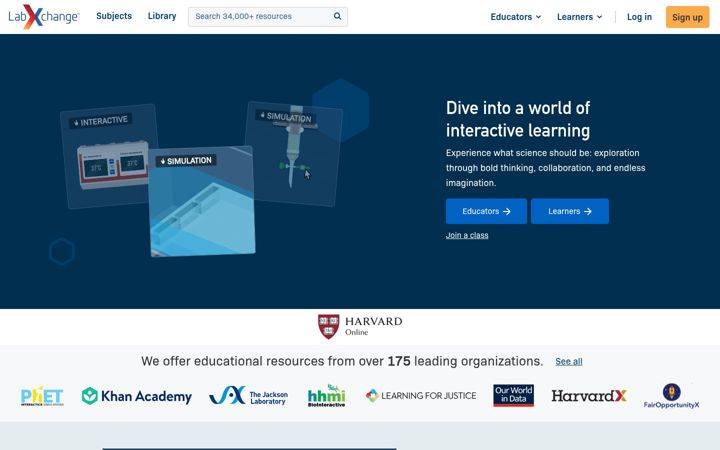Open the Khan Academy partner logo
Screen dimensions: 720x450
coord(136,396)
